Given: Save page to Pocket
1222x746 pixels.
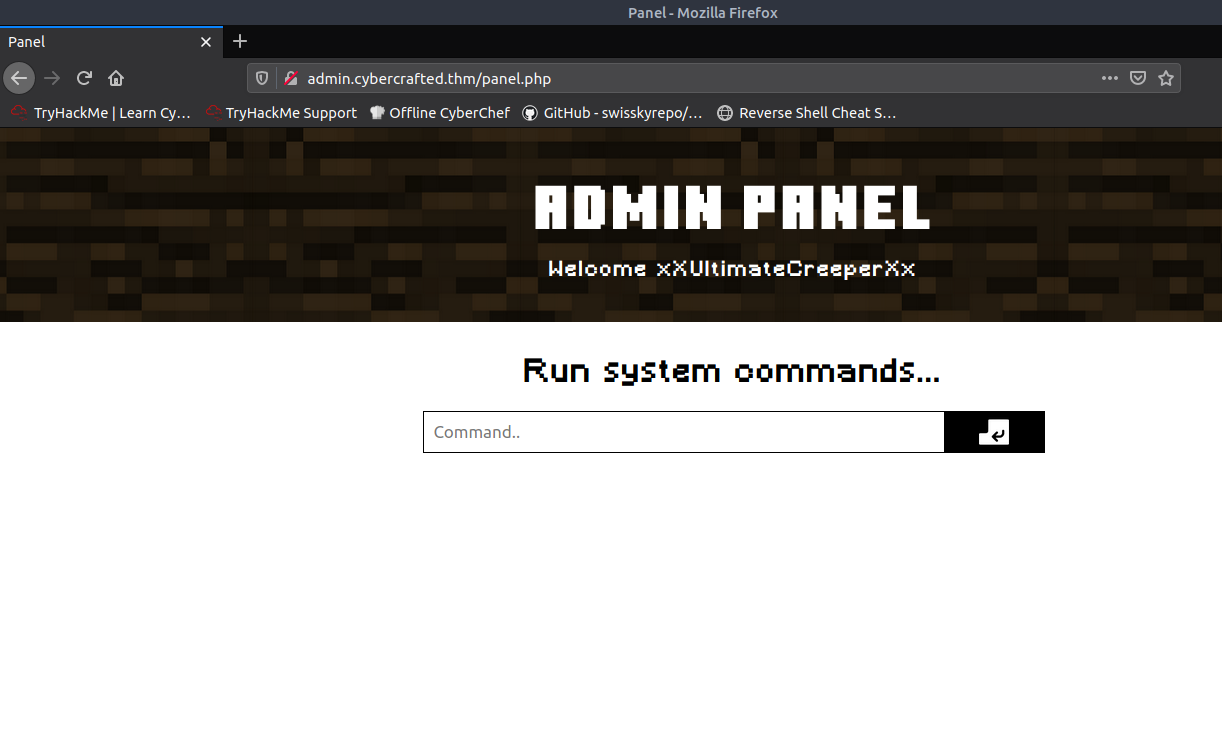Looking at the screenshot, I should 1138,78.
